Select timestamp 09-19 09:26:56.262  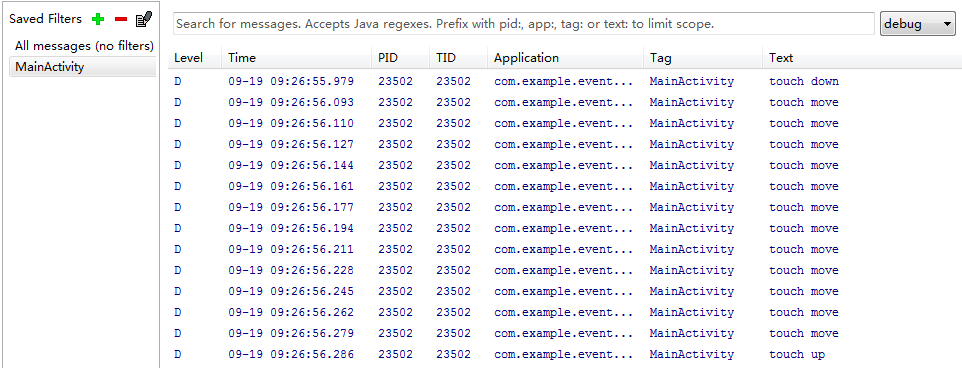291,312
